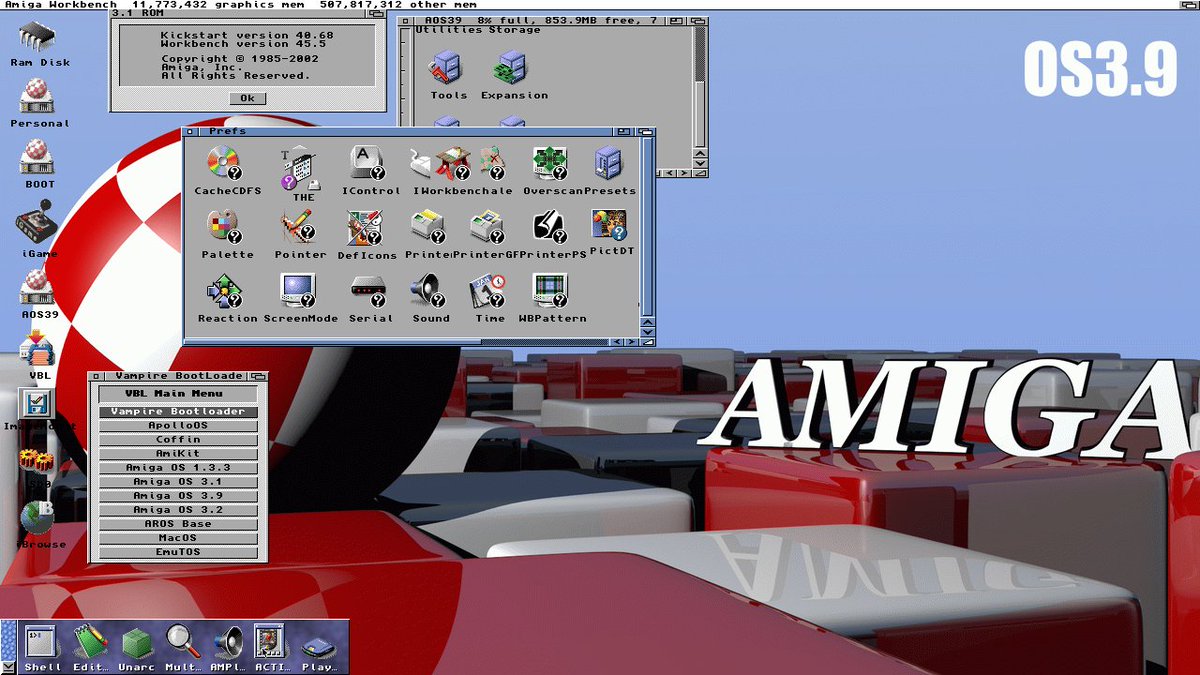Image resolution: width=1200 pixels, height=675 pixels.
Task: Launch Unarc green cube dock icon
Action: 136,643
